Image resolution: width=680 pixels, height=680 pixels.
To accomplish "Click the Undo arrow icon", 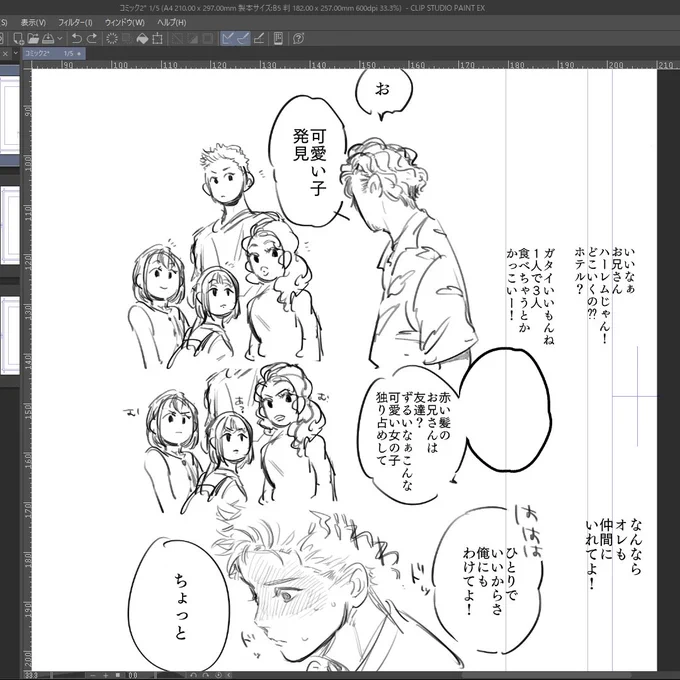I will click(x=77, y=39).
